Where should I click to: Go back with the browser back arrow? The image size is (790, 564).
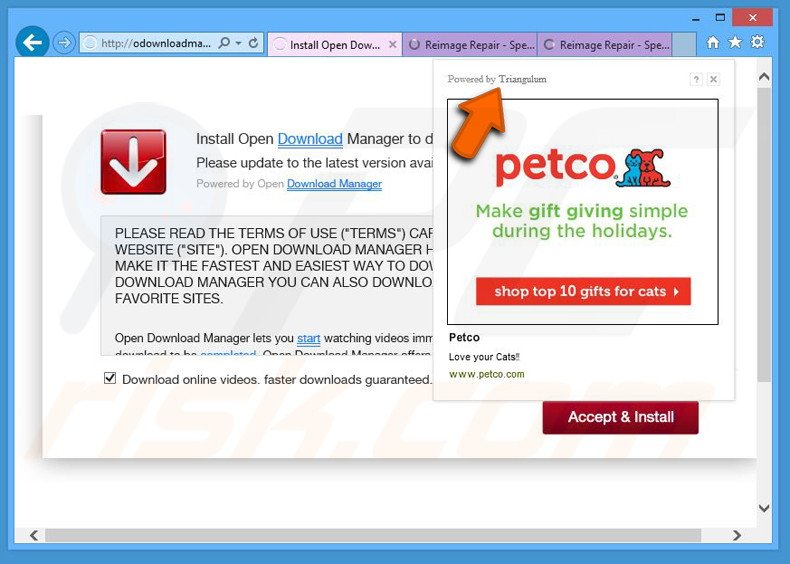(x=32, y=42)
